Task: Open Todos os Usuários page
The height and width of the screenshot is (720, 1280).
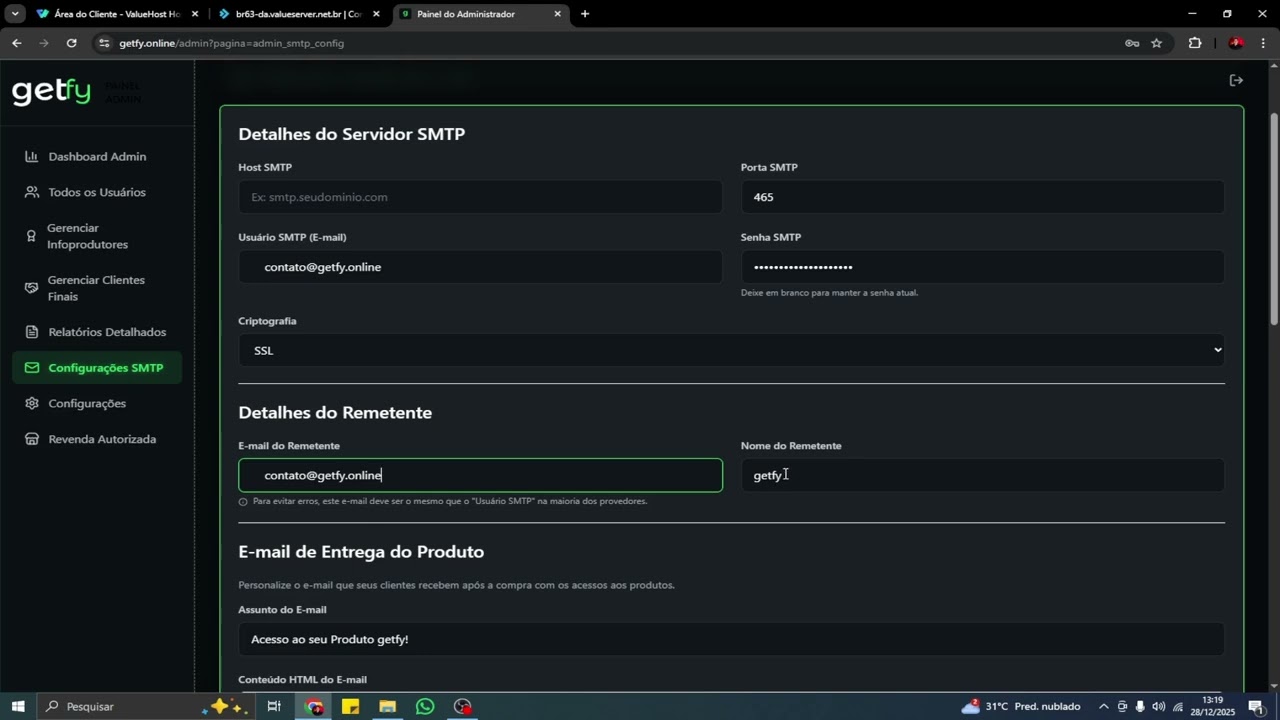Action: point(97,192)
